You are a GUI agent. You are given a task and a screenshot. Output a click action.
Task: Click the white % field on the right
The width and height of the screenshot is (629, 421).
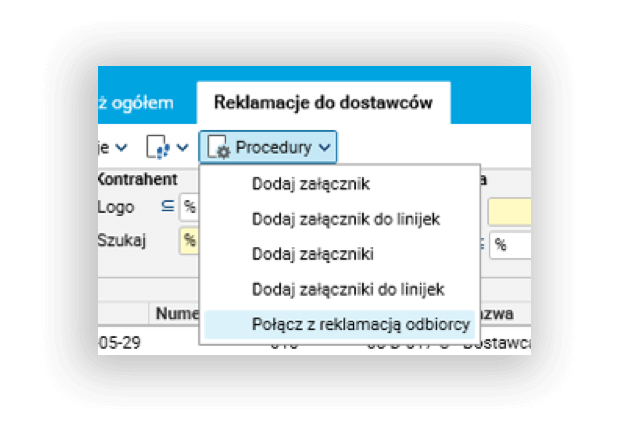(x=510, y=245)
